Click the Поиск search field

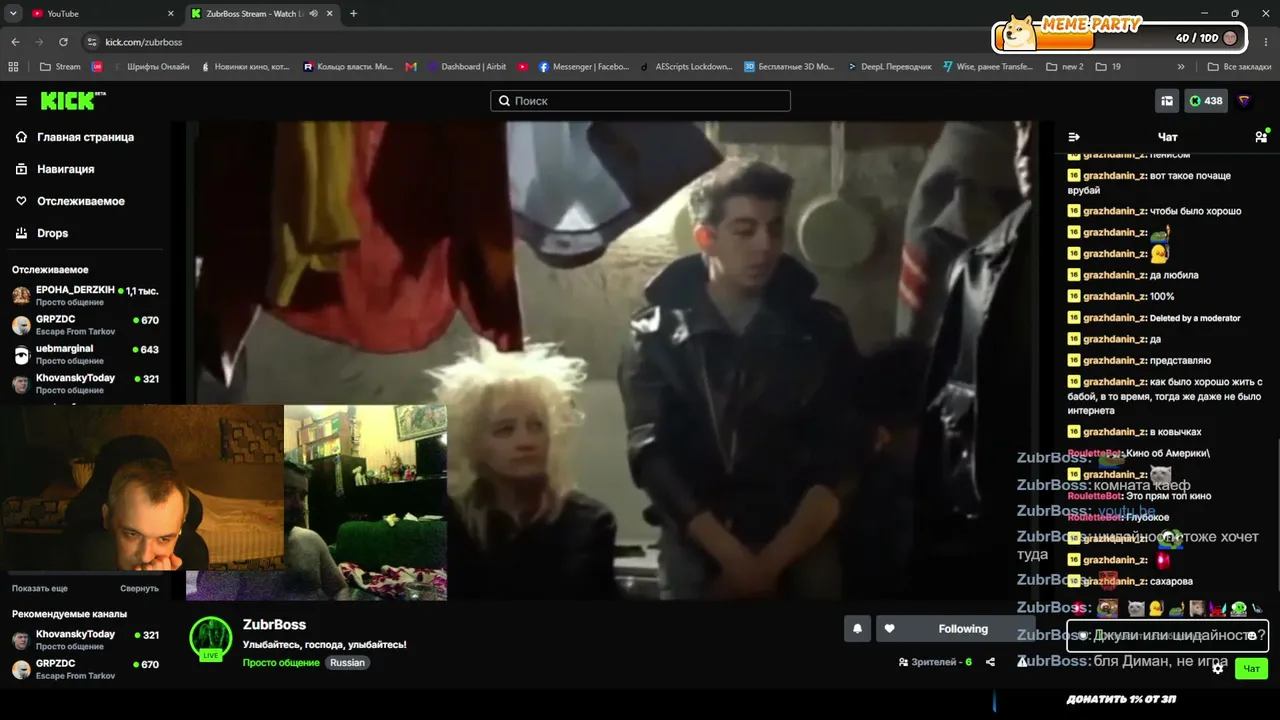[640, 101]
